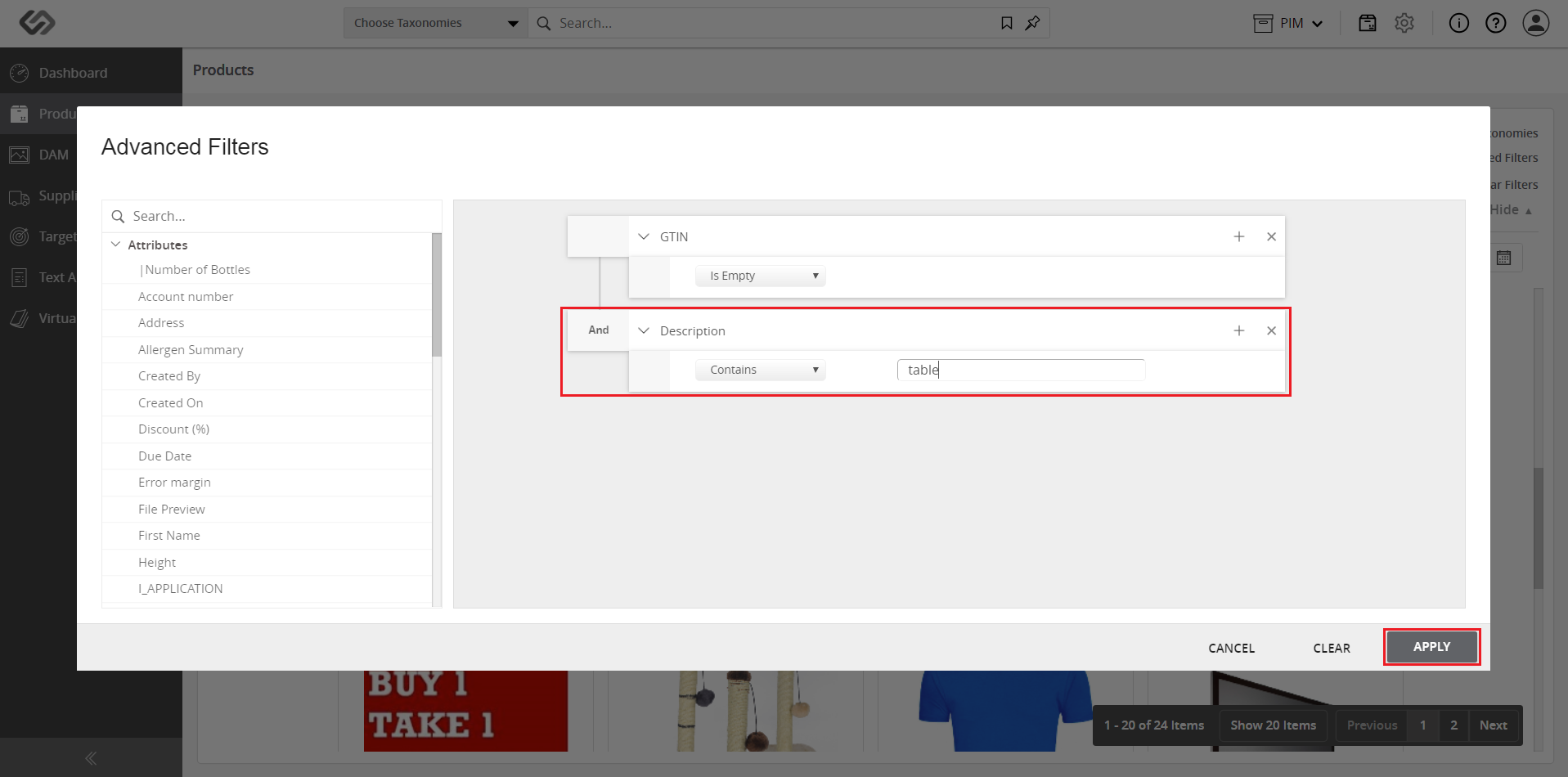Click the Virtual sidebar icon
Image resolution: width=1568 pixels, height=777 pixels.
[x=20, y=318]
